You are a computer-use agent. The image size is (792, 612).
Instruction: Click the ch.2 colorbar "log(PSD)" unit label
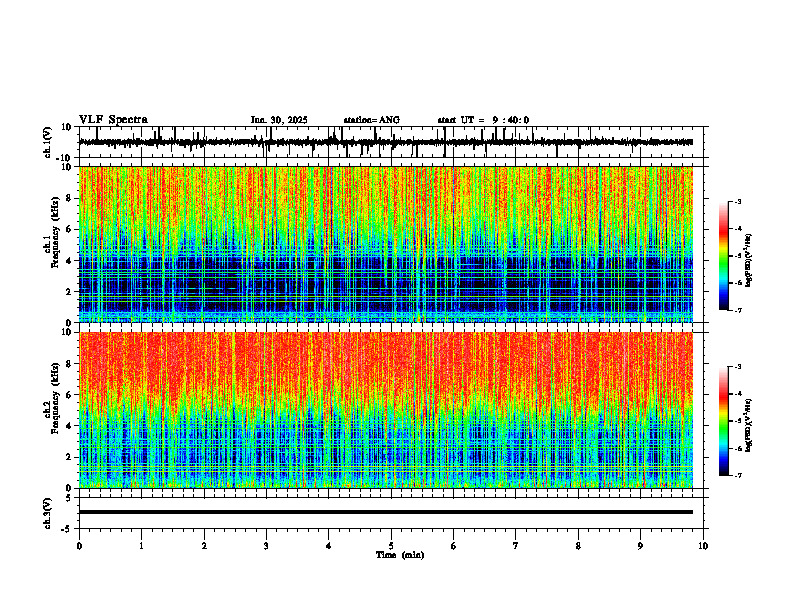749,426
